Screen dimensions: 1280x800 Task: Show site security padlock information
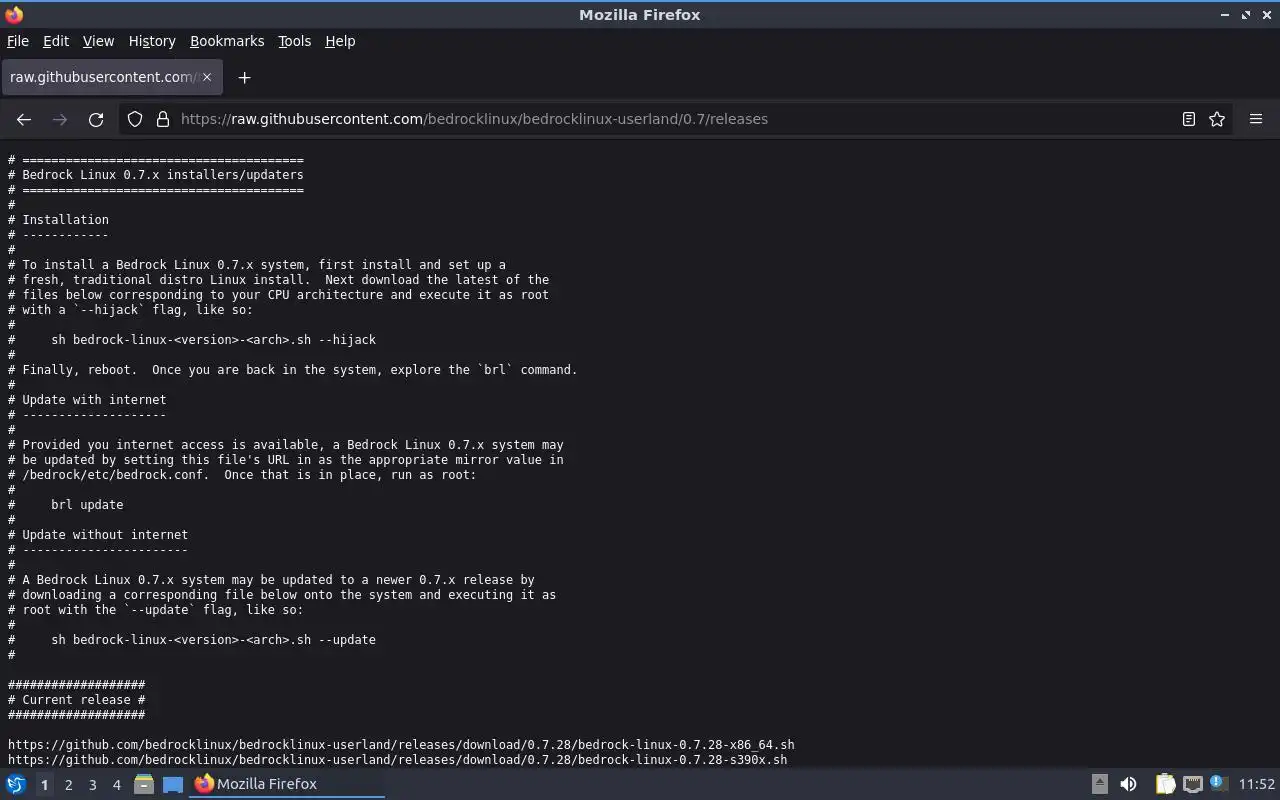click(x=163, y=119)
